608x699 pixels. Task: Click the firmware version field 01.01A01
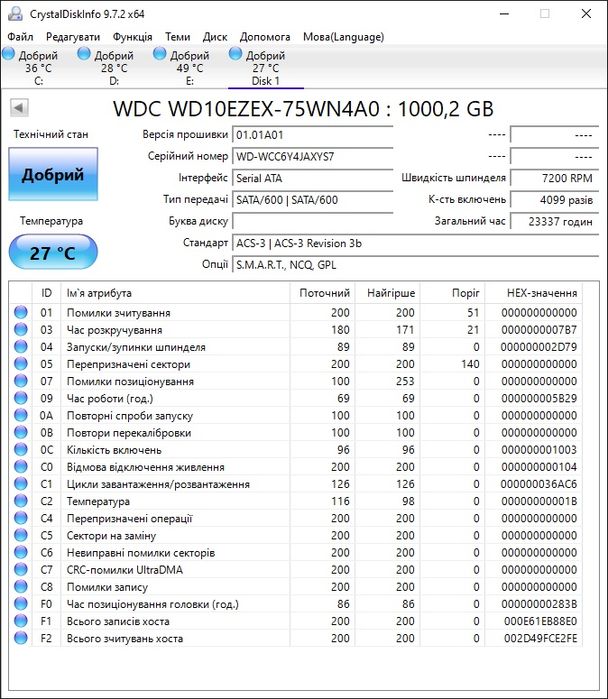tap(312, 135)
